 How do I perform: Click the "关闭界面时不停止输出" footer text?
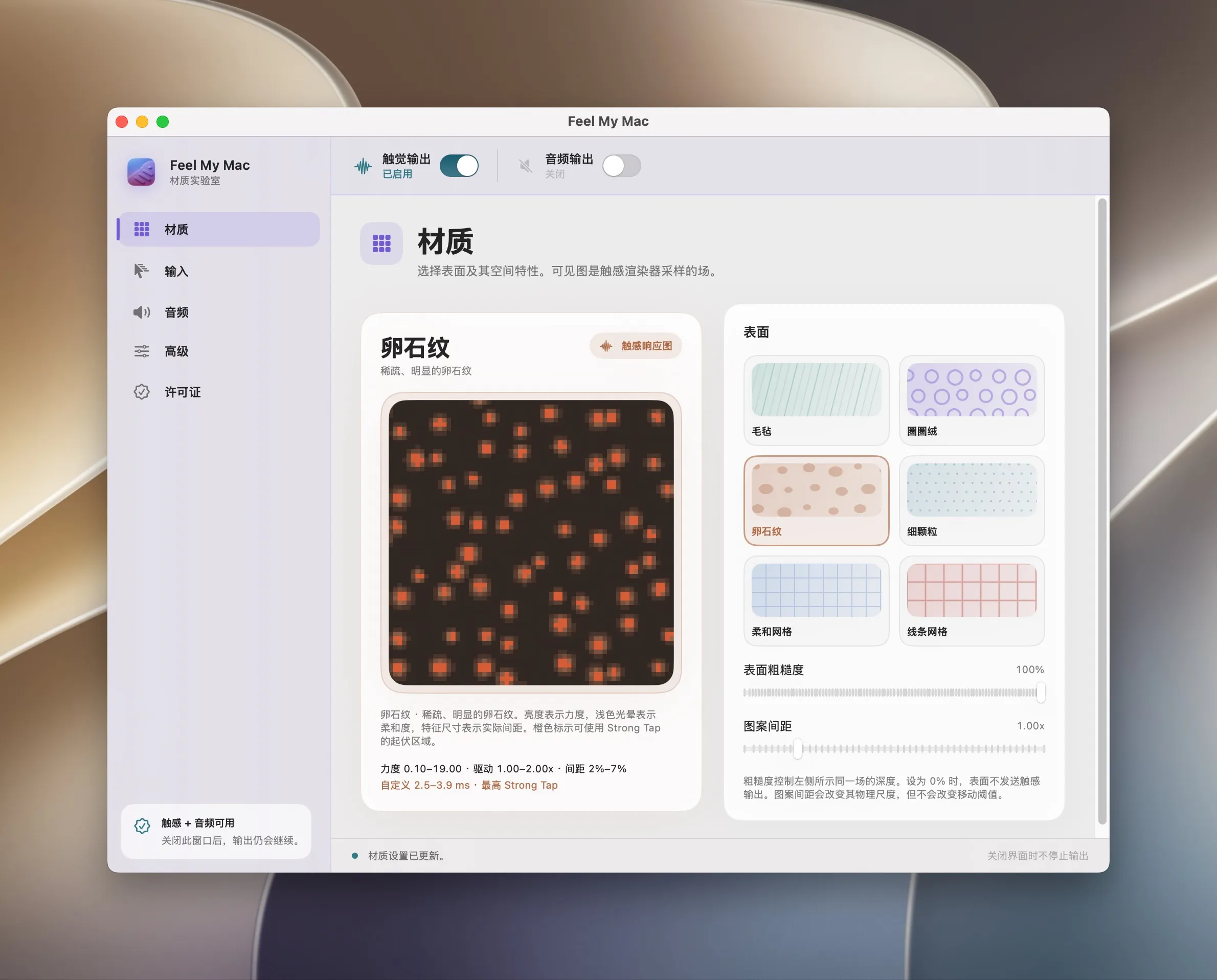(1038, 856)
